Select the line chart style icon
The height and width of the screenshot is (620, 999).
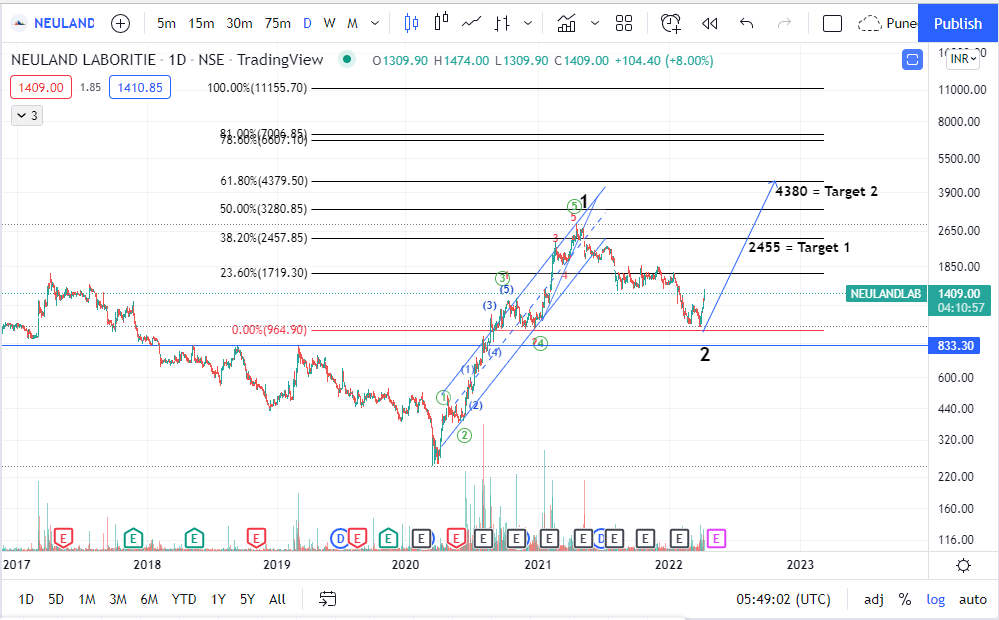coord(471,23)
